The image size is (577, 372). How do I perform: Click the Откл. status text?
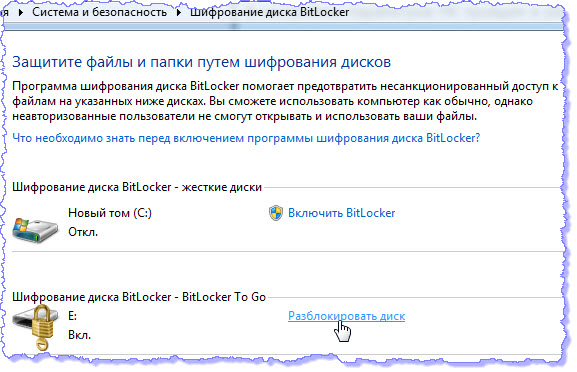(x=83, y=232)
